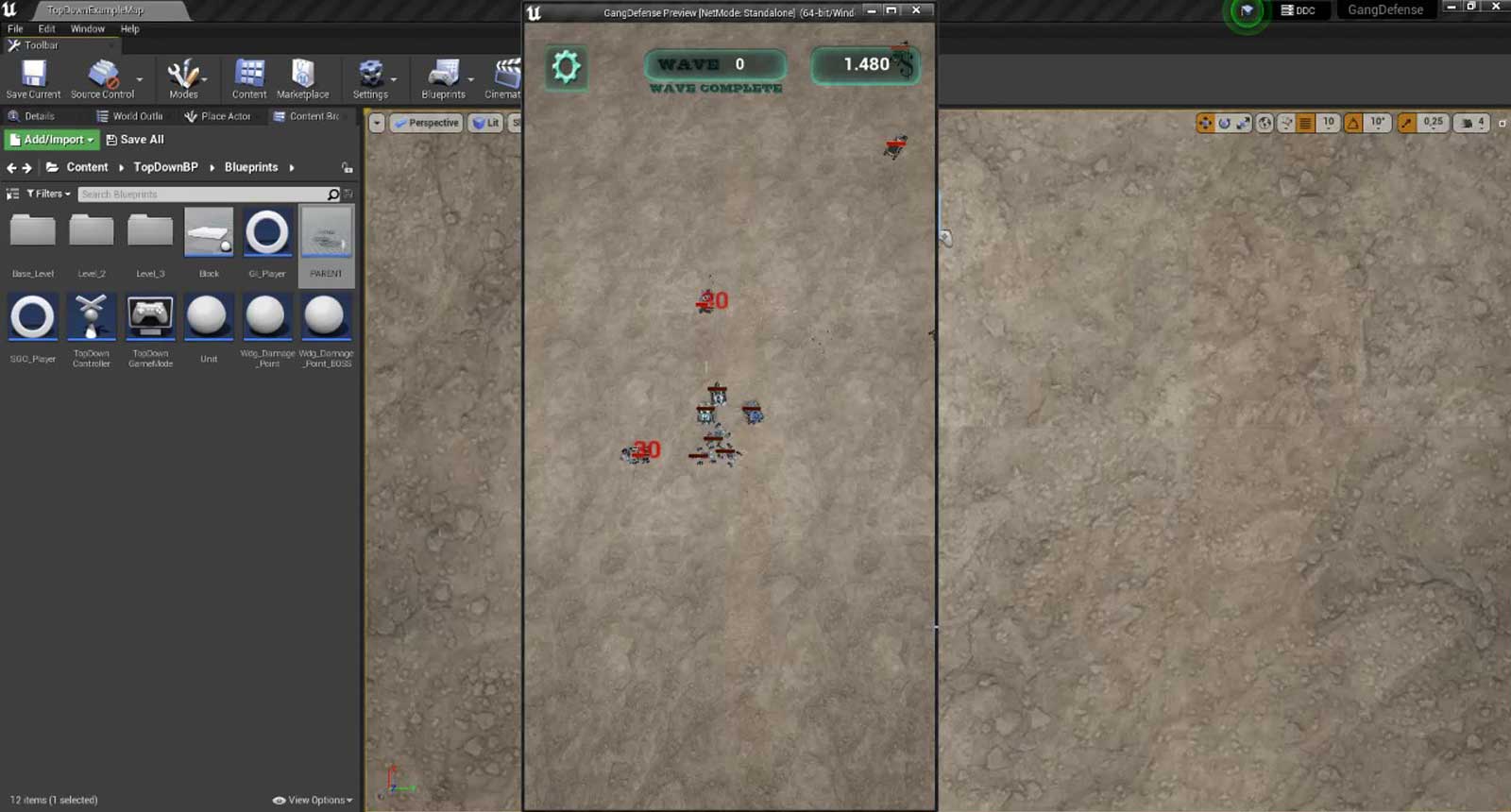This screenshot has width=1511, height=812.
Task: Click the Save Current toolbar icon
Action: point(33,78)
